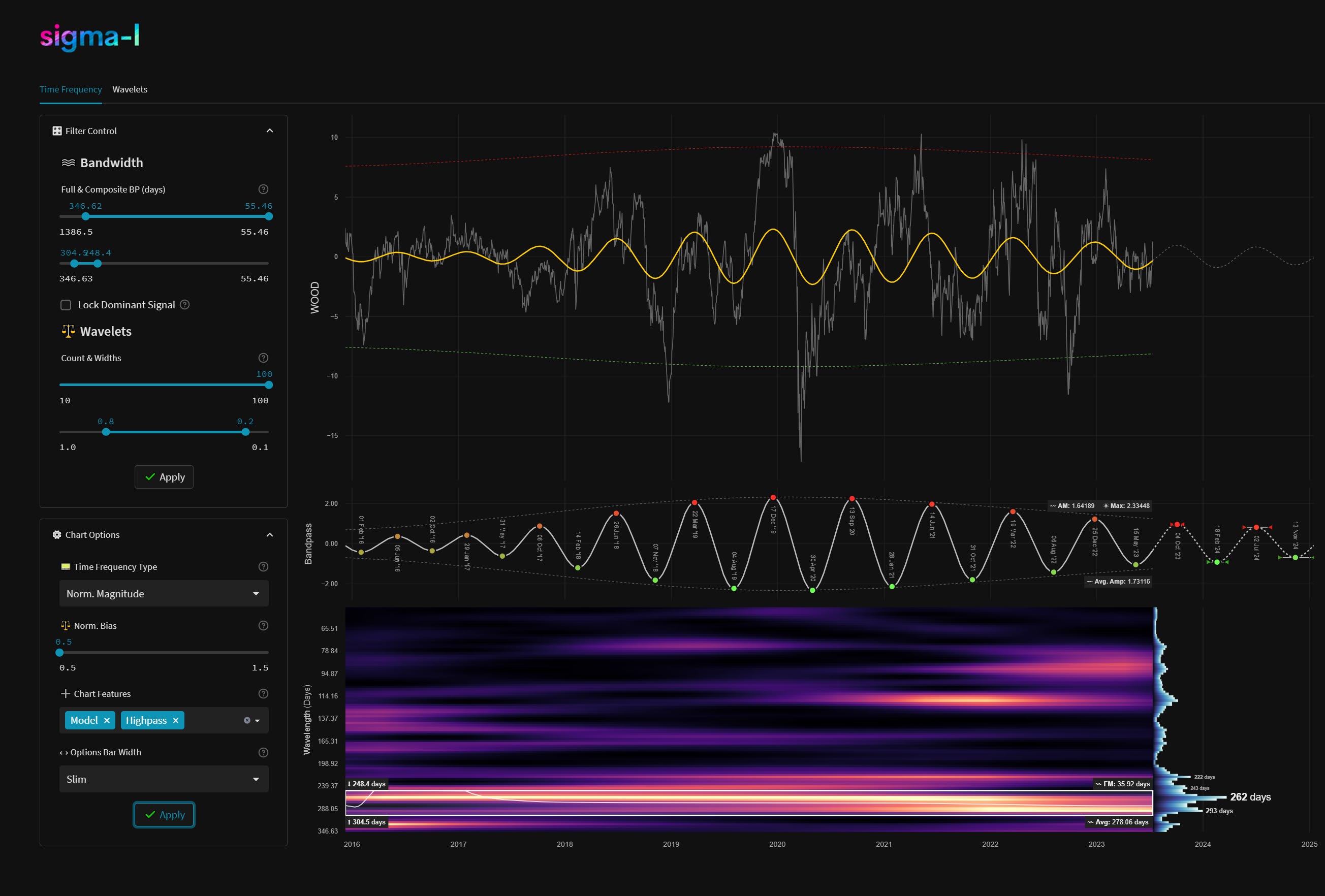Click the sigma-l logo

tap(89, 37)
